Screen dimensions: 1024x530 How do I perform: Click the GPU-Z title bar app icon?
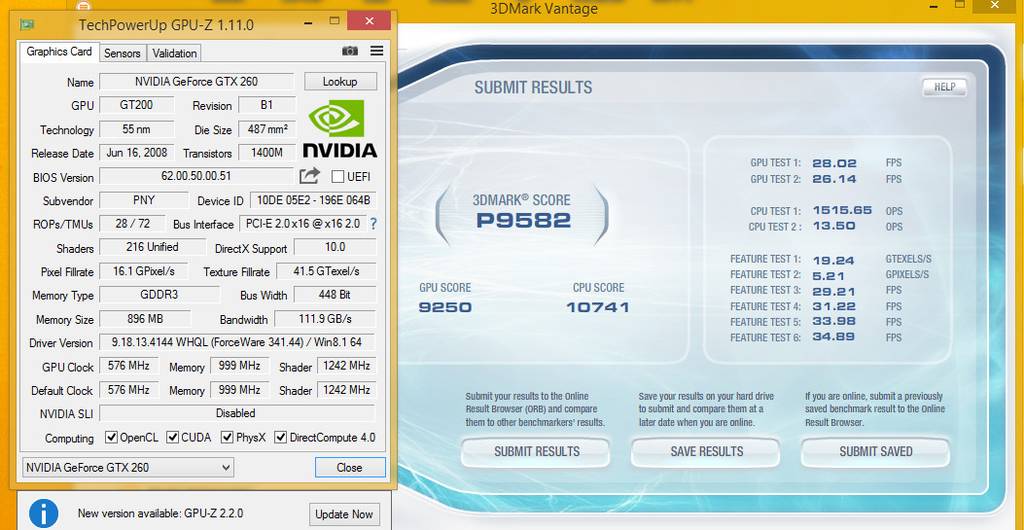click(x=28, y=23)
